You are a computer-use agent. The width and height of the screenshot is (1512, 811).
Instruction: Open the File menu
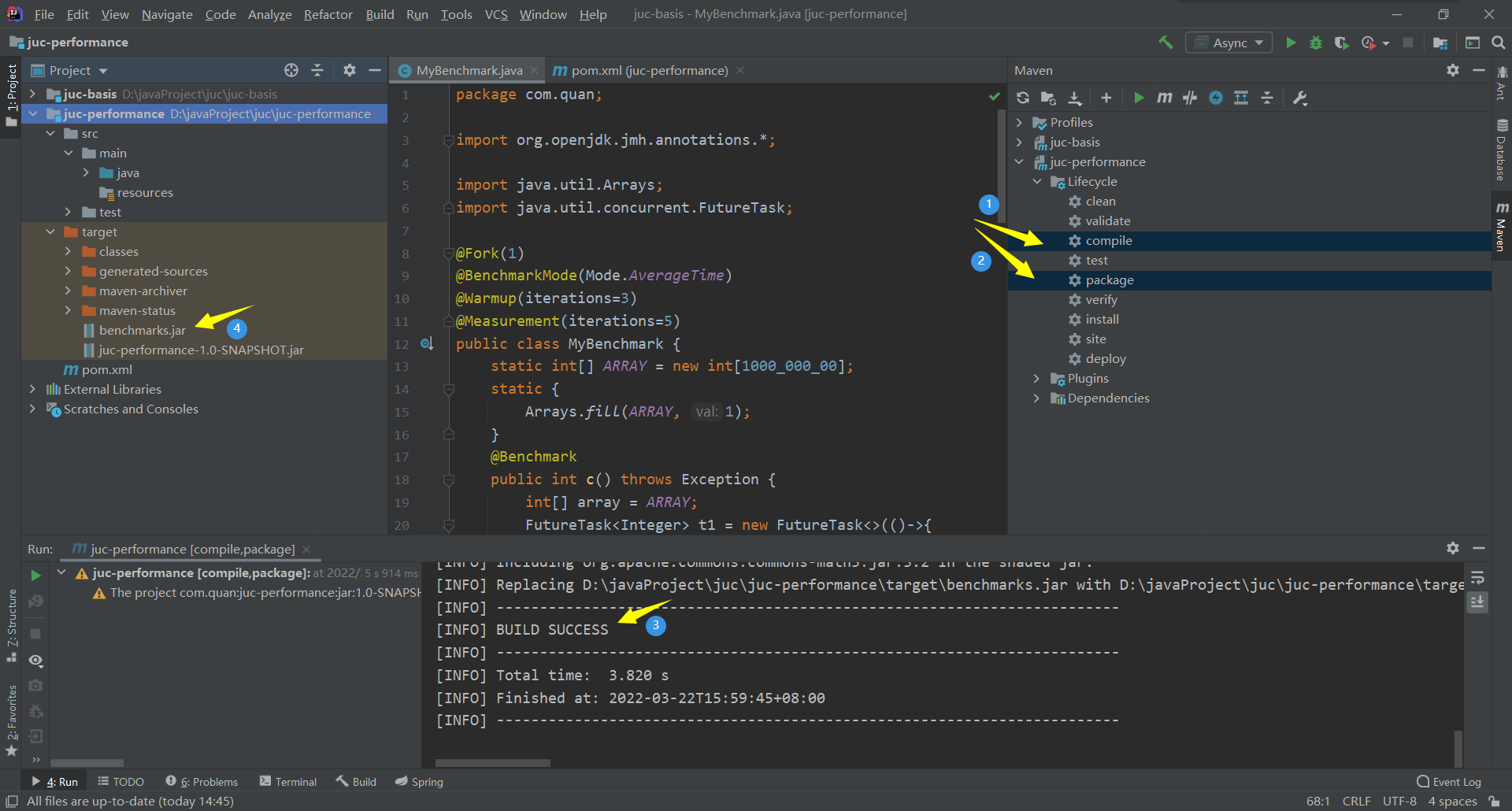[44, 14]
